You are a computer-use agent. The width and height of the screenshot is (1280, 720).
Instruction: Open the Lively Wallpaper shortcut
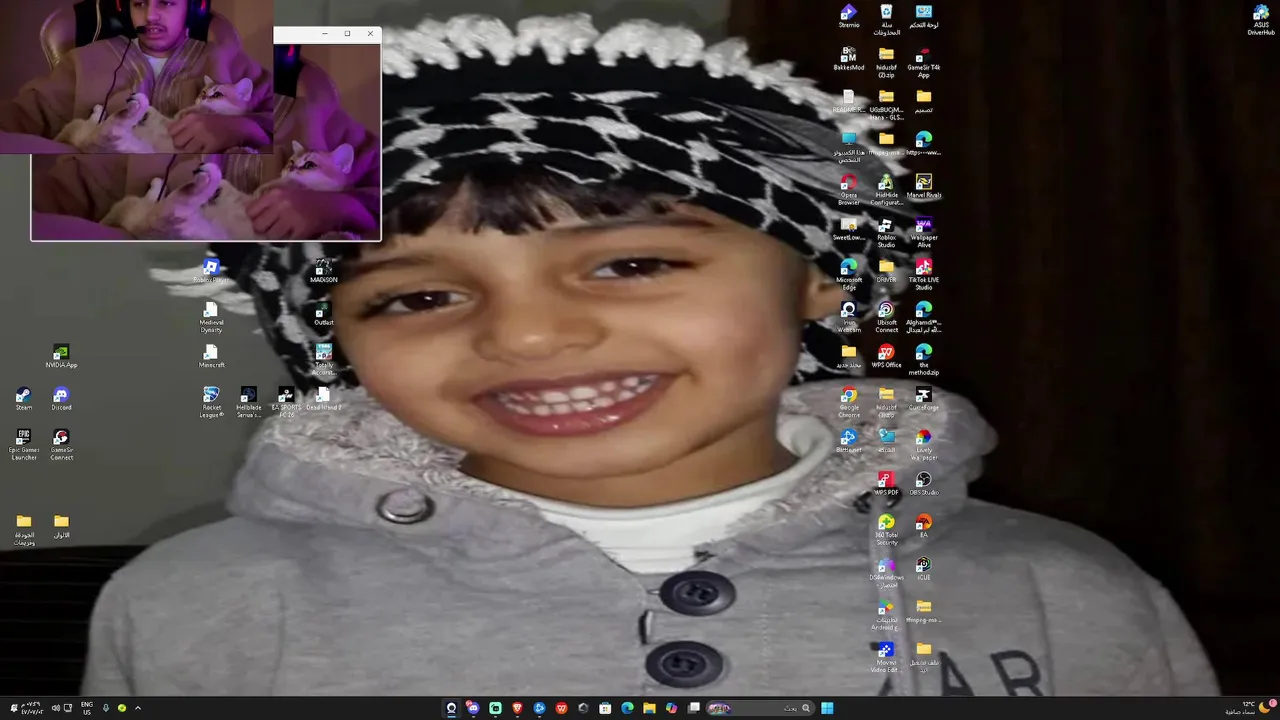click(923, 444)
